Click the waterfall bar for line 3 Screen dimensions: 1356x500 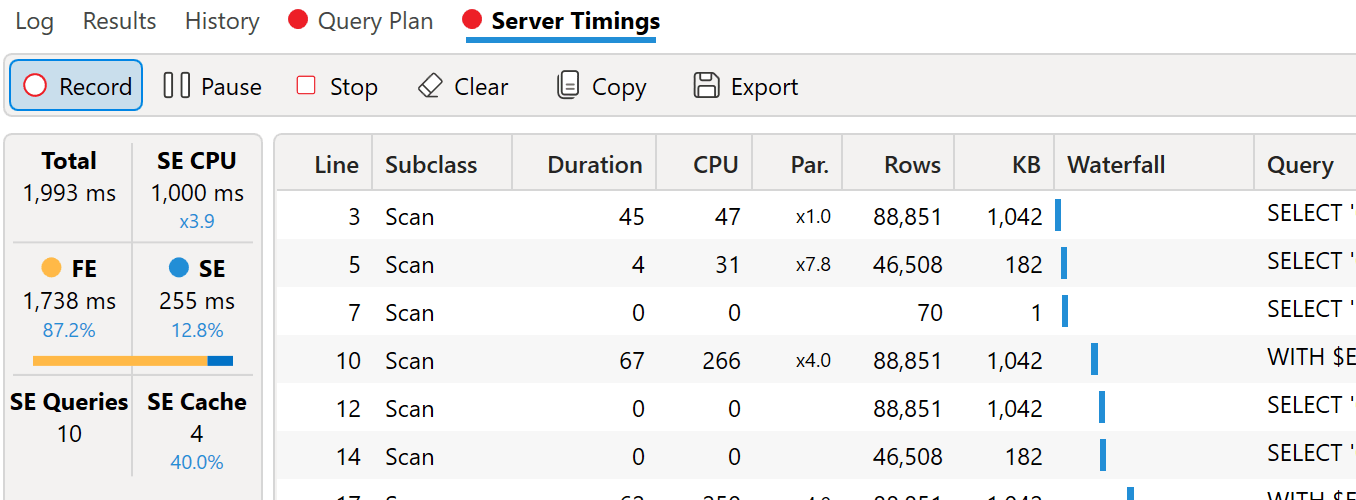coord(1058,215)
